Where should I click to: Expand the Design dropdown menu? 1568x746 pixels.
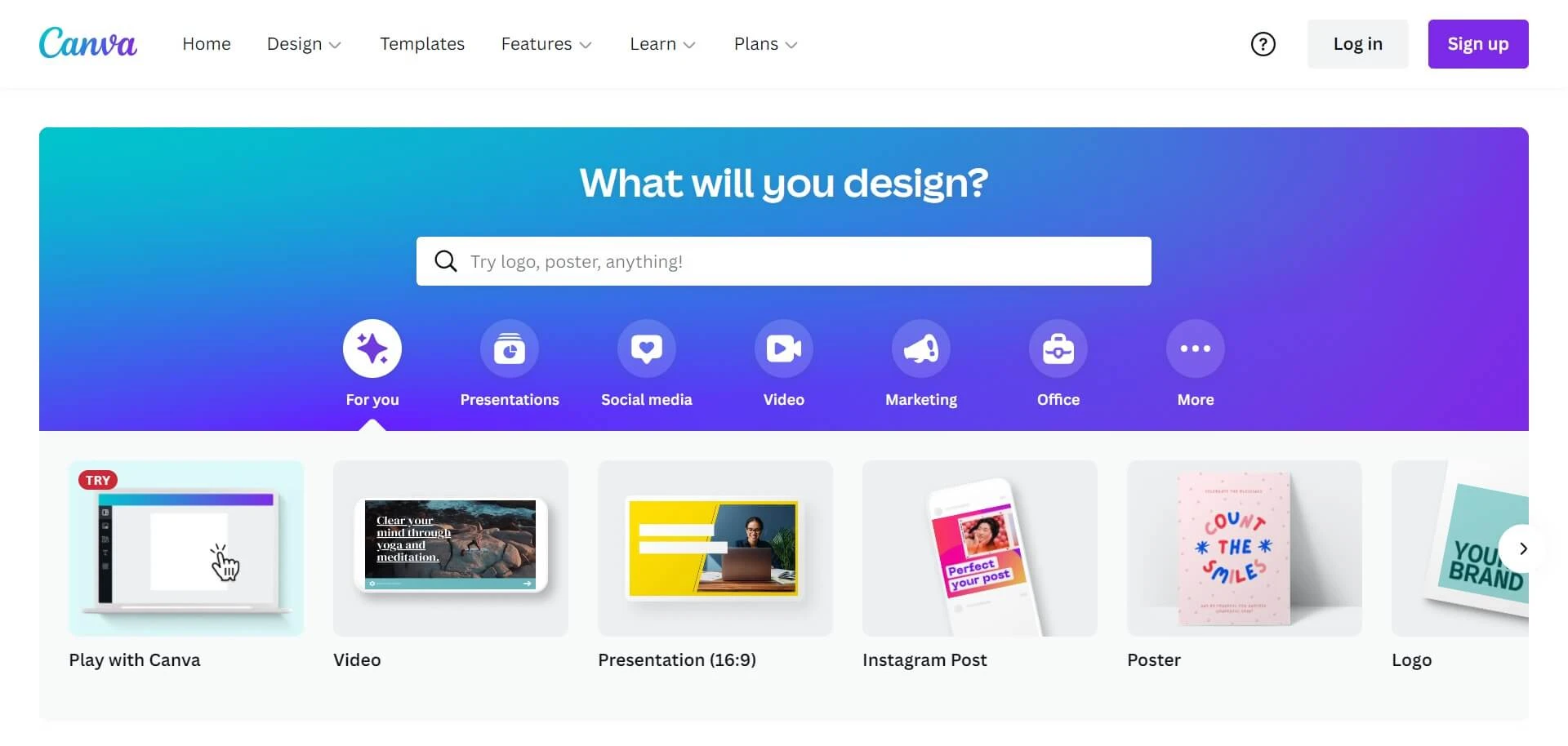[x=304, y=44]
